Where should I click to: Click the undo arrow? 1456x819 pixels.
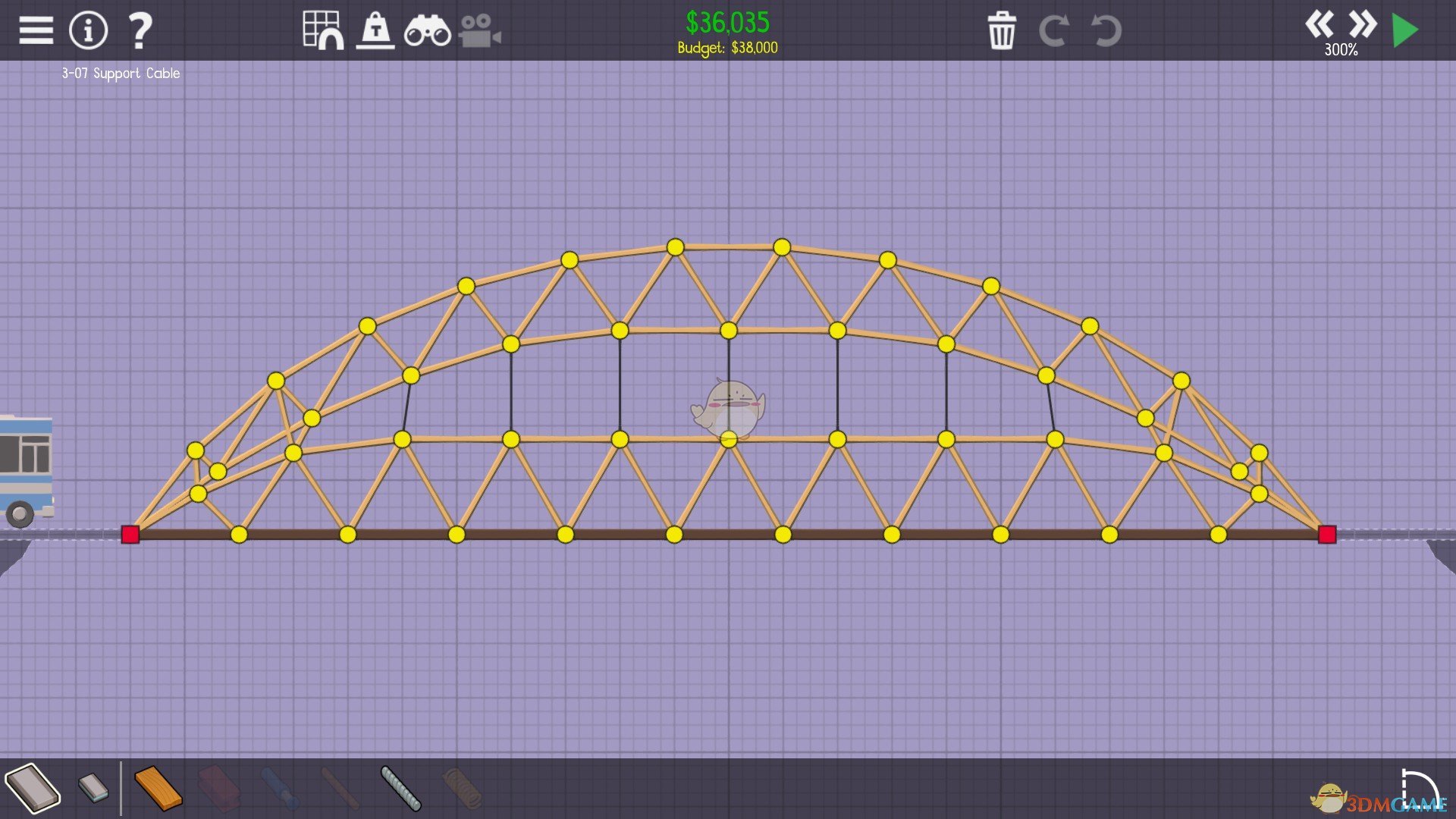(1106, 31)
